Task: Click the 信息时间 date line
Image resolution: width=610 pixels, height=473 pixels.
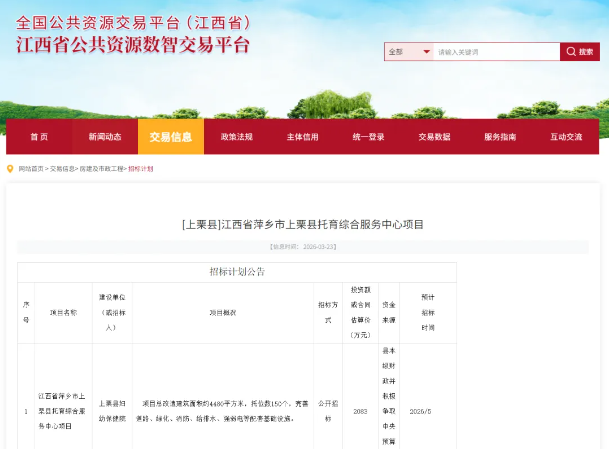Action: click(x=303, y=247)
